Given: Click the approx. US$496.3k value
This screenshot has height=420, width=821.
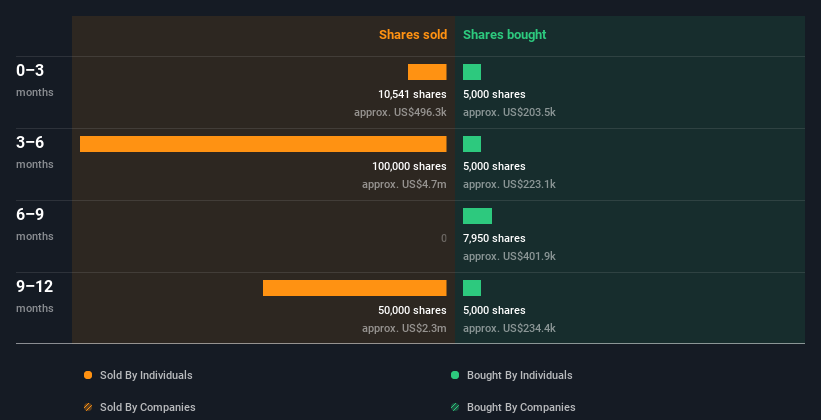Looking at the screenshot, I should [400, 112].
